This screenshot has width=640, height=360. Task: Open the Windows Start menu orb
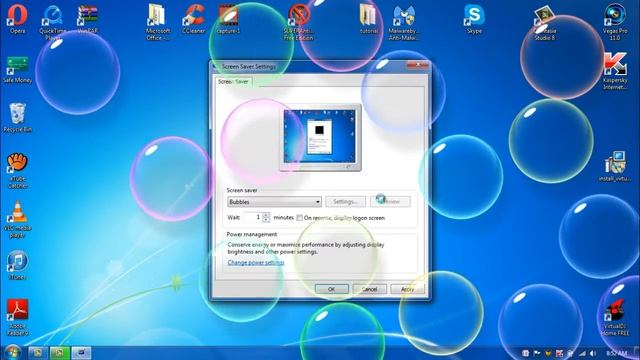tap(13, 352)
